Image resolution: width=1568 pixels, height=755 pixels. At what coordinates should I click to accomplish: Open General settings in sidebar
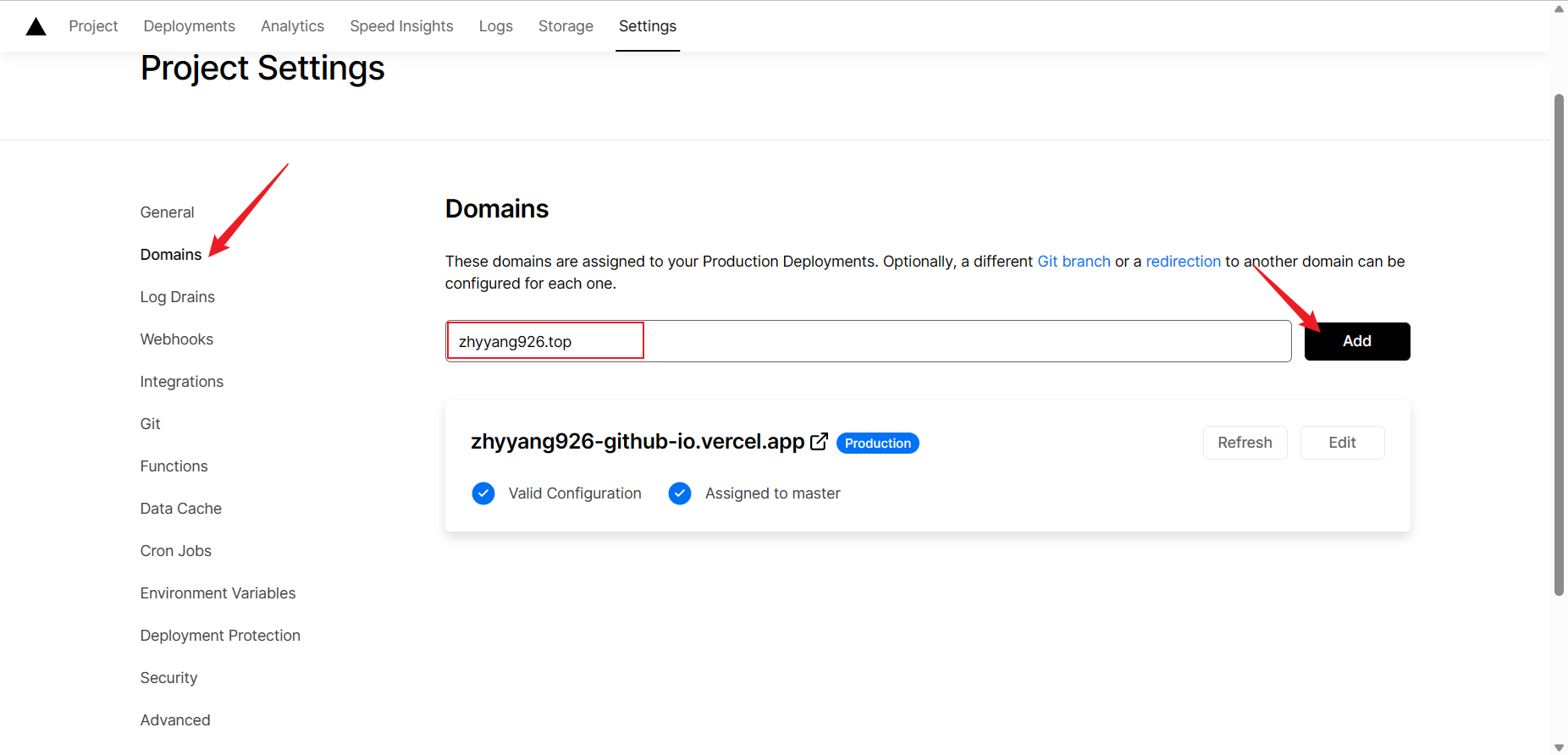(x=167, y=212)
